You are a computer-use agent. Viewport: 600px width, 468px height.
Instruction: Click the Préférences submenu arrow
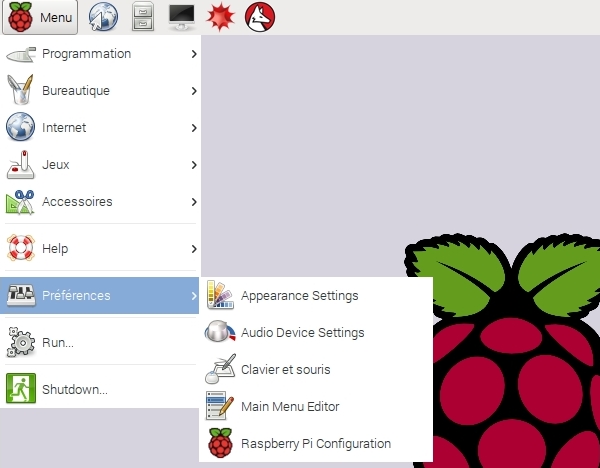click(x=194, y=295)
